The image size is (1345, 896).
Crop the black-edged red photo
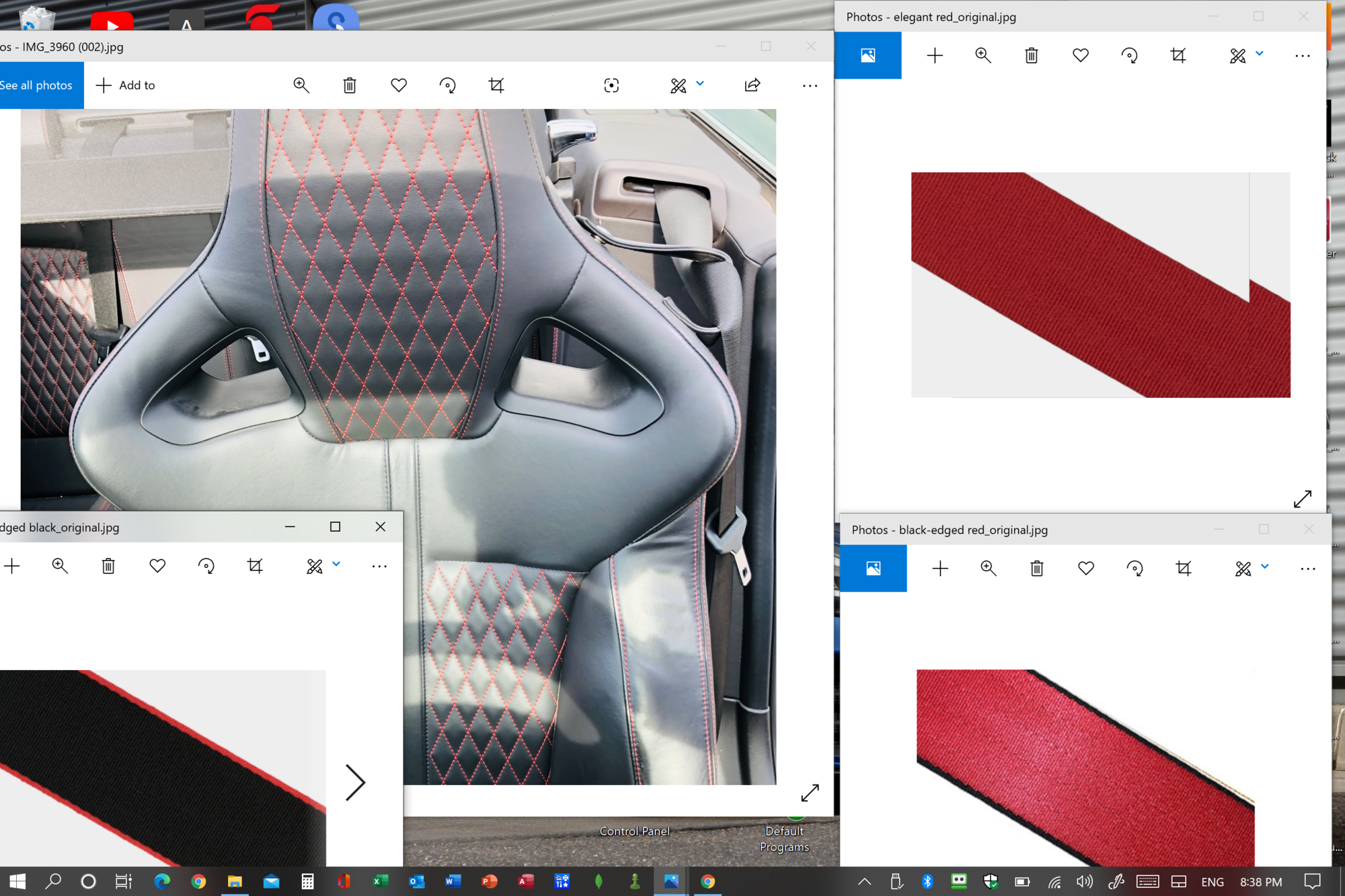tap(1184, 569)
